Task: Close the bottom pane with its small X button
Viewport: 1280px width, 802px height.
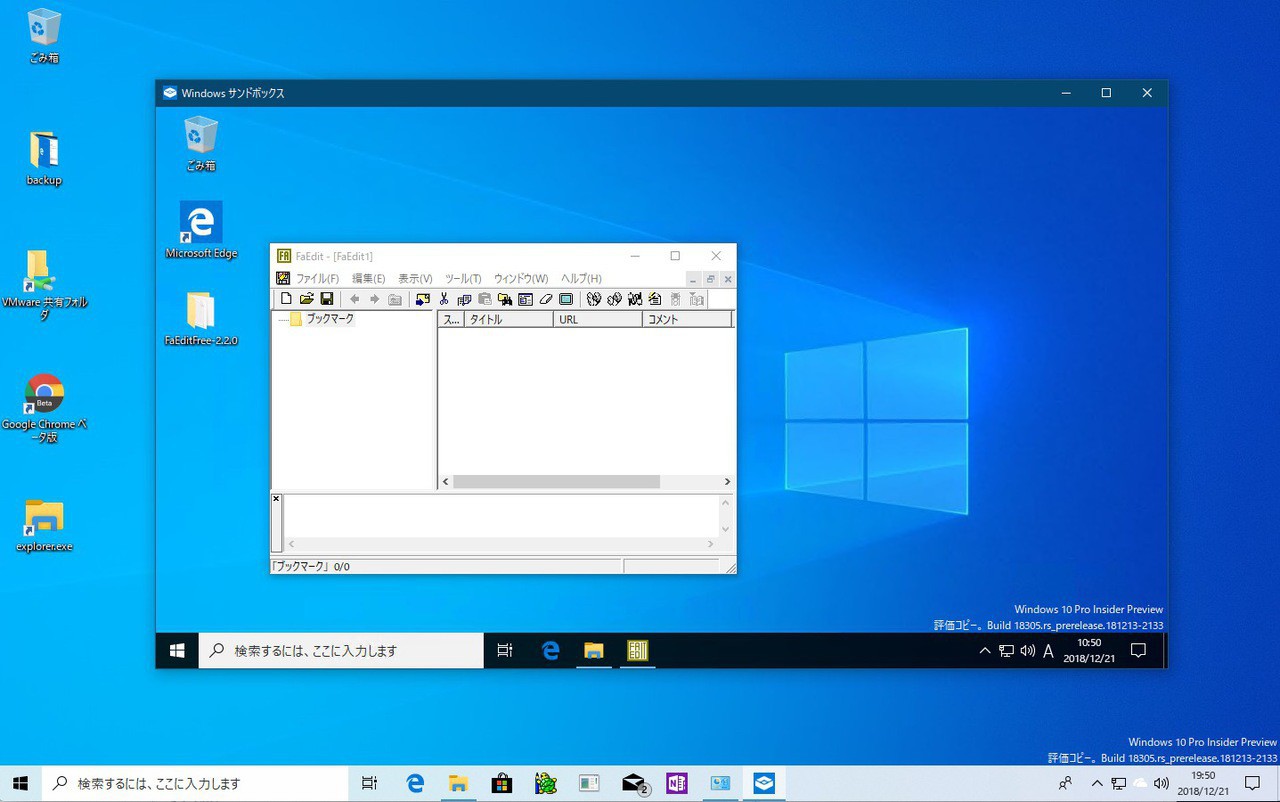Action: tap(277, 499)
